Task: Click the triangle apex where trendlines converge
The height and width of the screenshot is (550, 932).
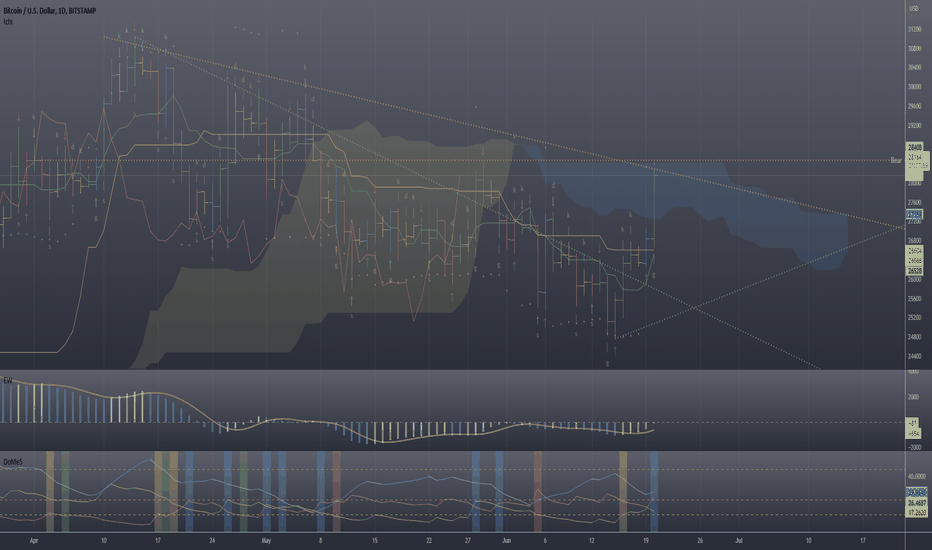Action: pos(903,227)
